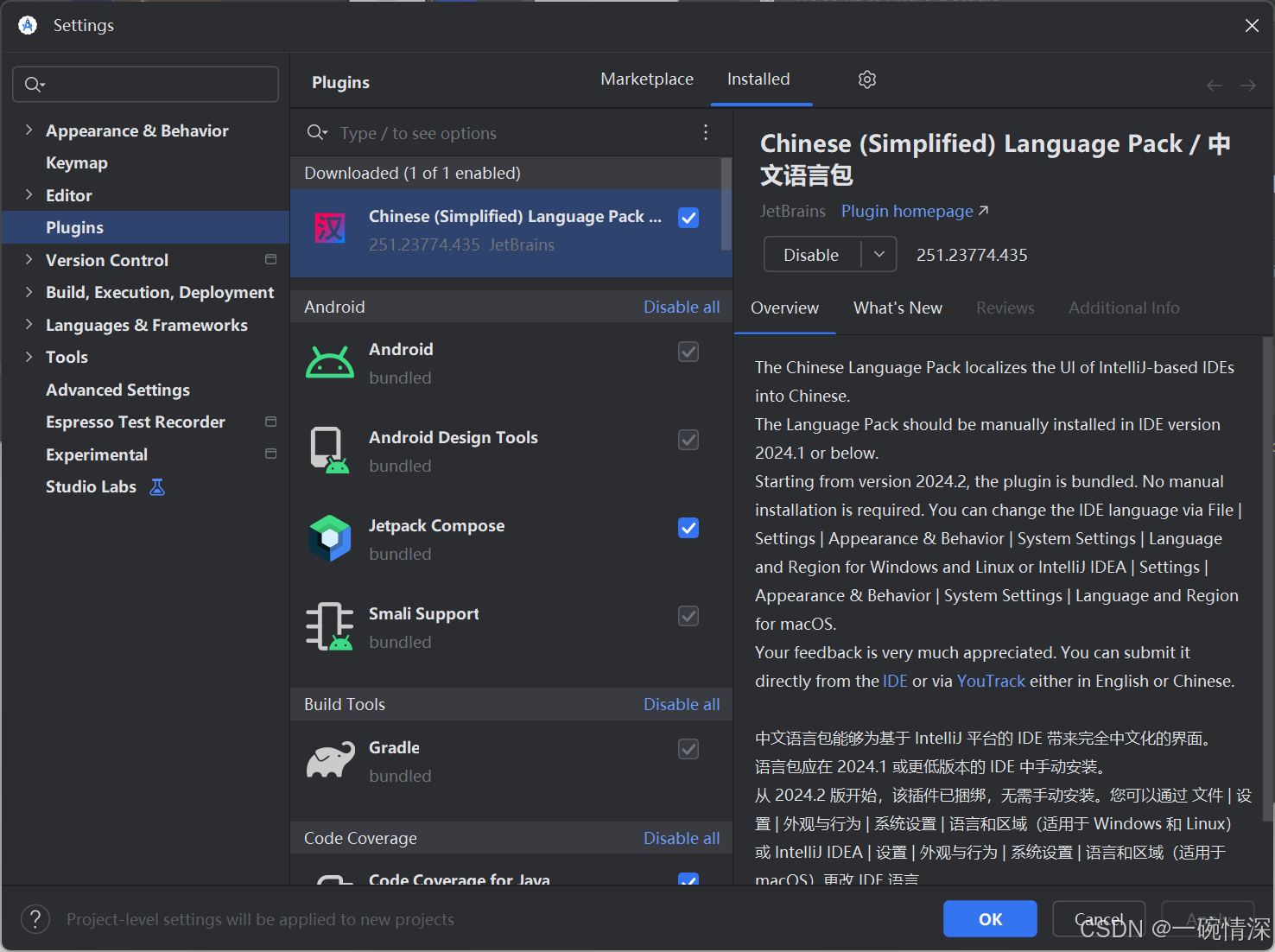The width and height of the screenshot is (1275, 952).
Task: Toggle Code Coverage for Java checkbox
Action: (688, 879)
